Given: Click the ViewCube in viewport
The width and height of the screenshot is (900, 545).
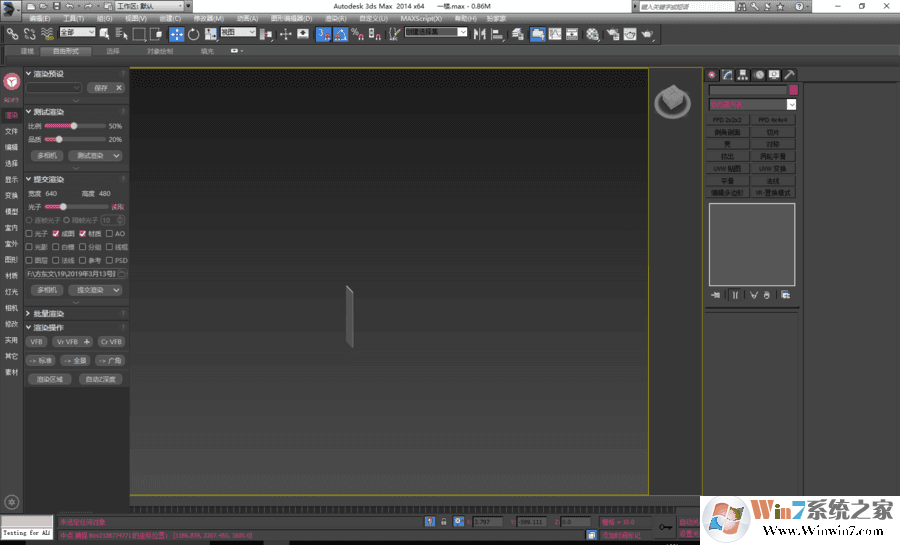Looking at the screenshot, I should pyautogui.click(x=671, y=101).
